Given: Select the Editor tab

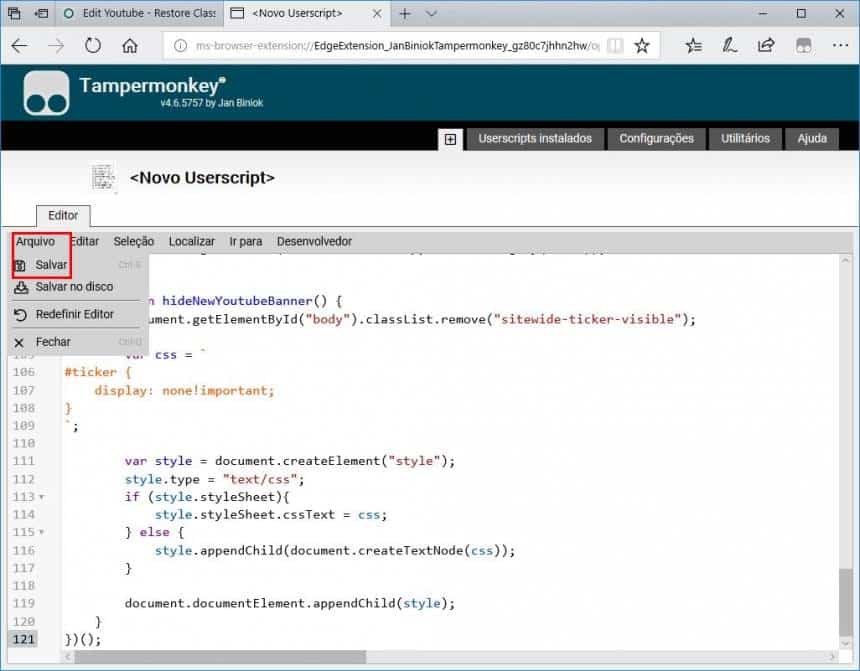Looking at the screenshot, I should coord(63,216).
